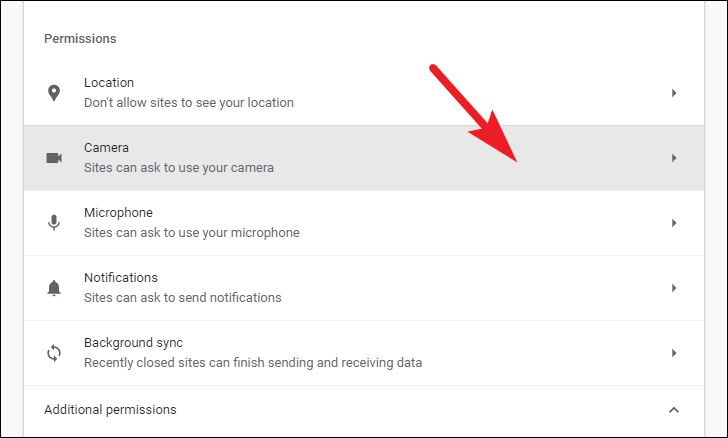The height and width of the screenshot is (438, 728).
Task: Click the Microphone icon
Action: (x=54, y=223)
